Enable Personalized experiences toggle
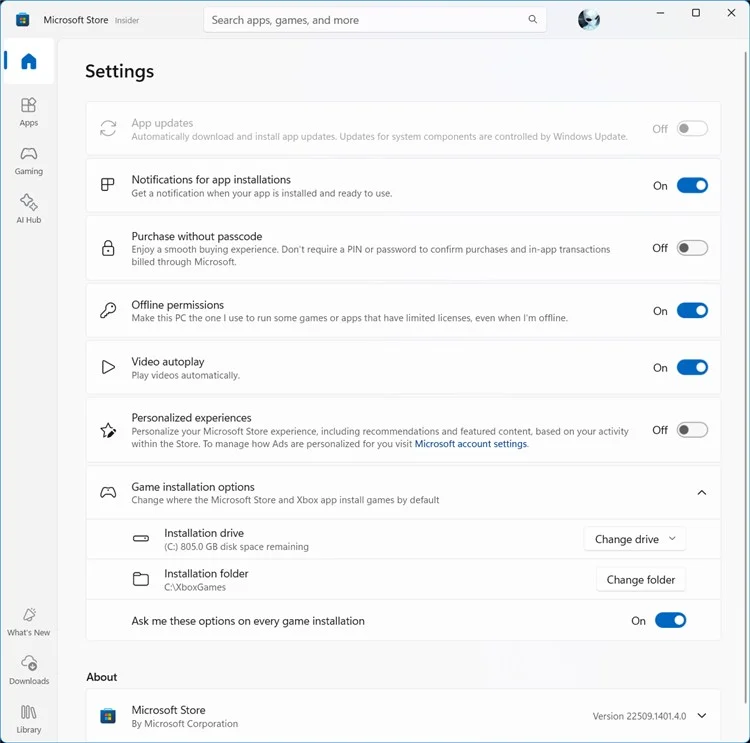 click(692, 430)
